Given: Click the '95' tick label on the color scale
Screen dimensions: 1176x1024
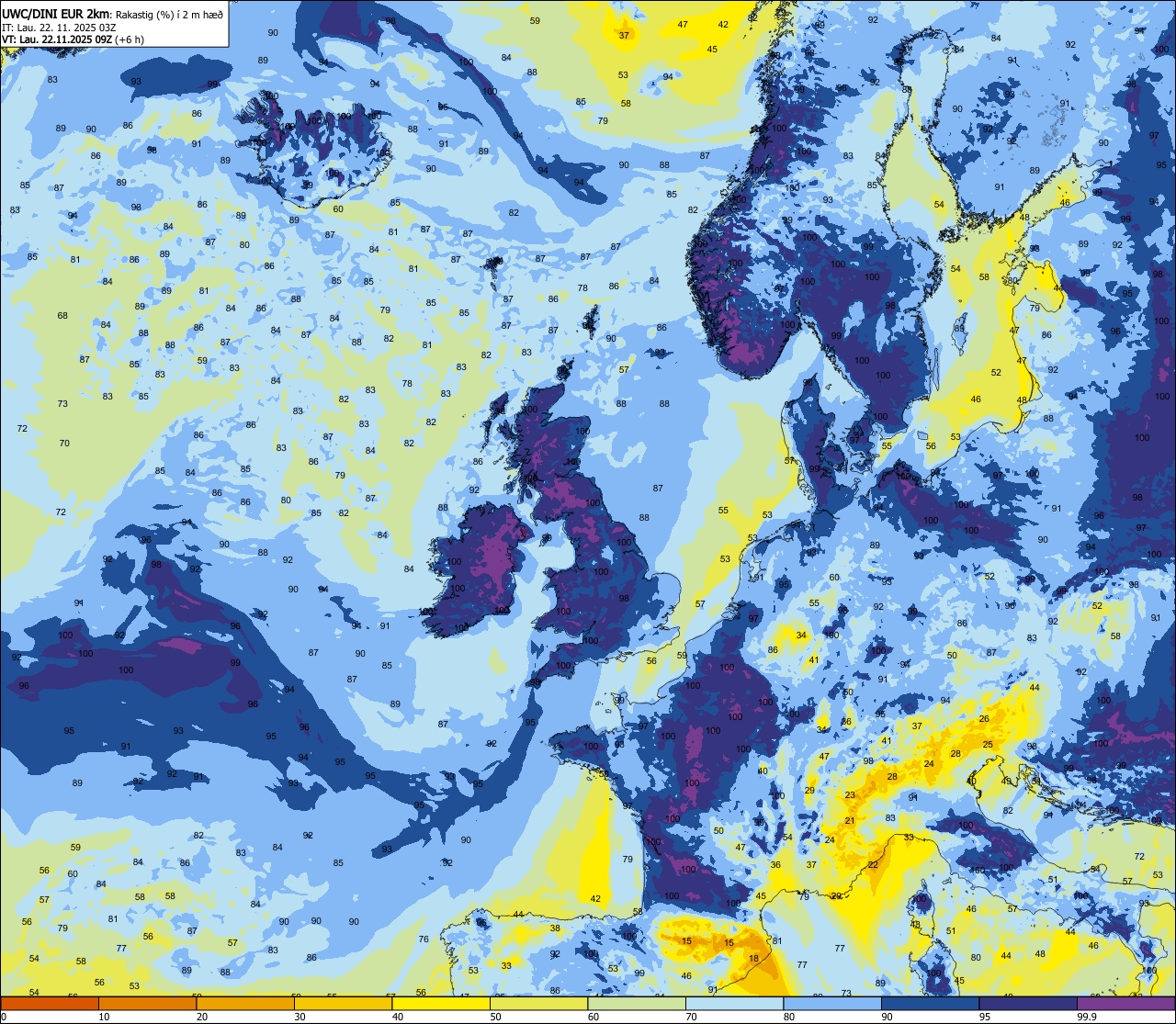Looking at the screenshot, I should tap(984, 1017).
